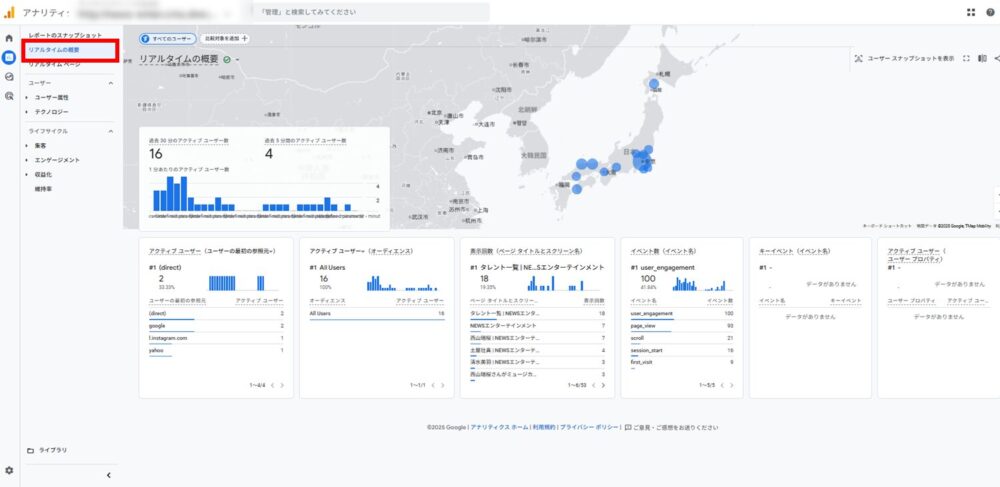Open the Admin gear icon
The image size is (1000, 487).
tap(9, 470)
